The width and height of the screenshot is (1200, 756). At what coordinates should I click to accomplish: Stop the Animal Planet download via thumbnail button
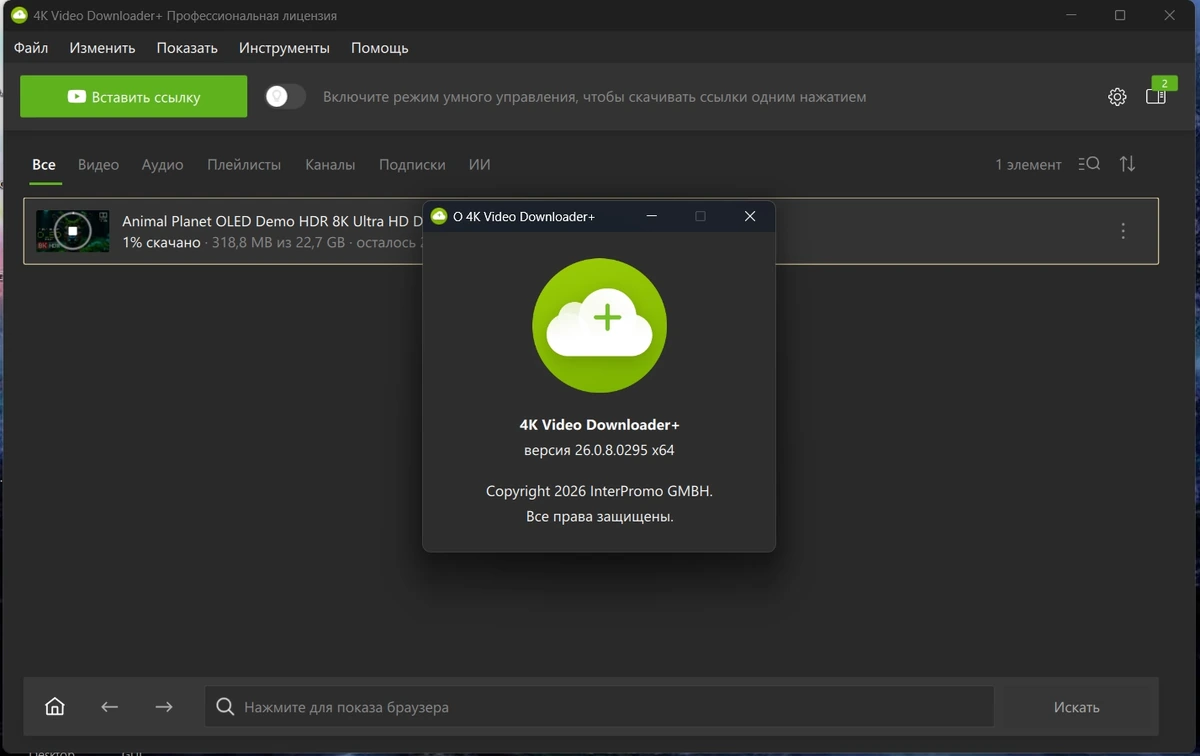point(73,231)
